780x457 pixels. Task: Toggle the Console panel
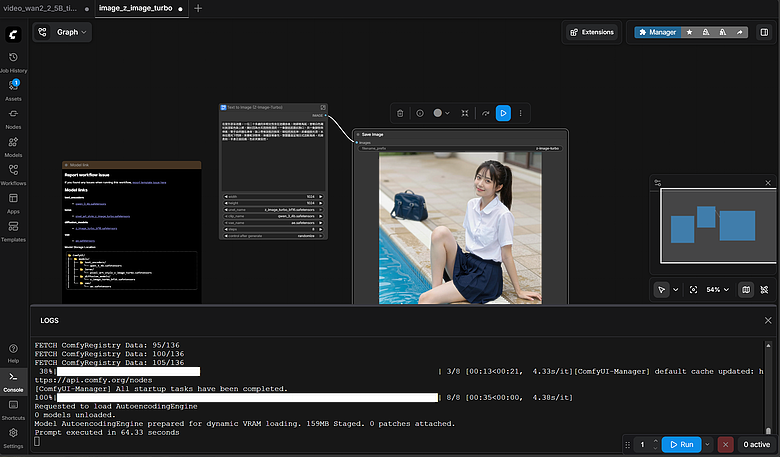click(13, 378)
